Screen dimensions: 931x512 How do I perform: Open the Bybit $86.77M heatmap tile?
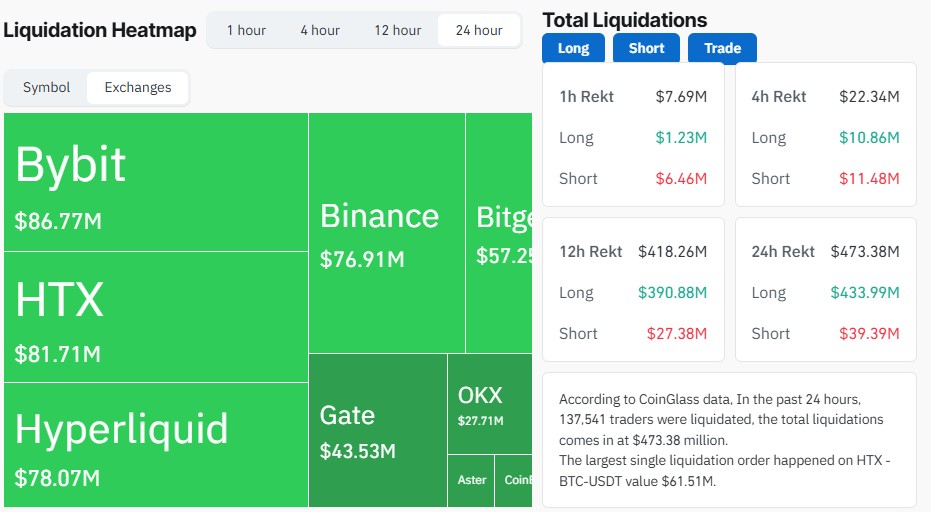[x=156, y=182]
